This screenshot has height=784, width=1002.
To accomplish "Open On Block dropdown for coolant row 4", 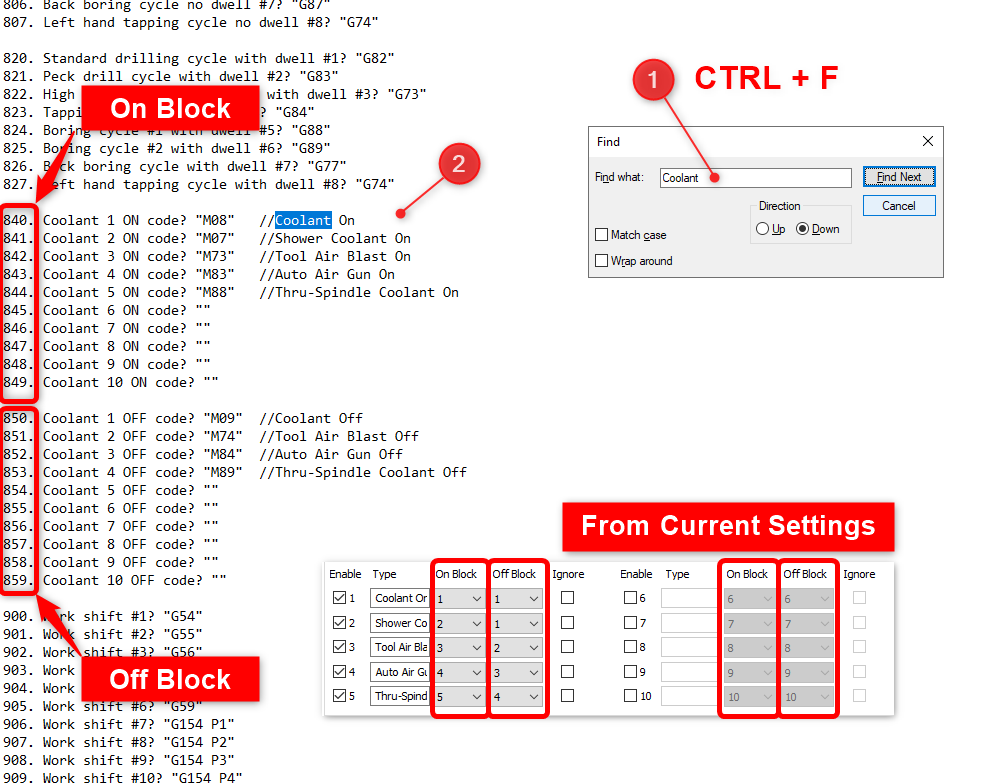I will click(x=459, y=673).
